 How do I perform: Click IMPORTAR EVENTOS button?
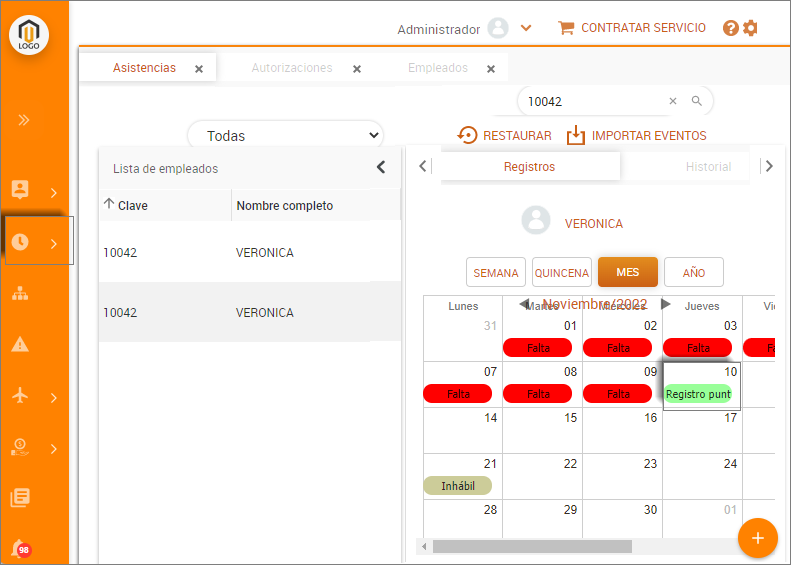pyautogui.click(x=637, y=135)
